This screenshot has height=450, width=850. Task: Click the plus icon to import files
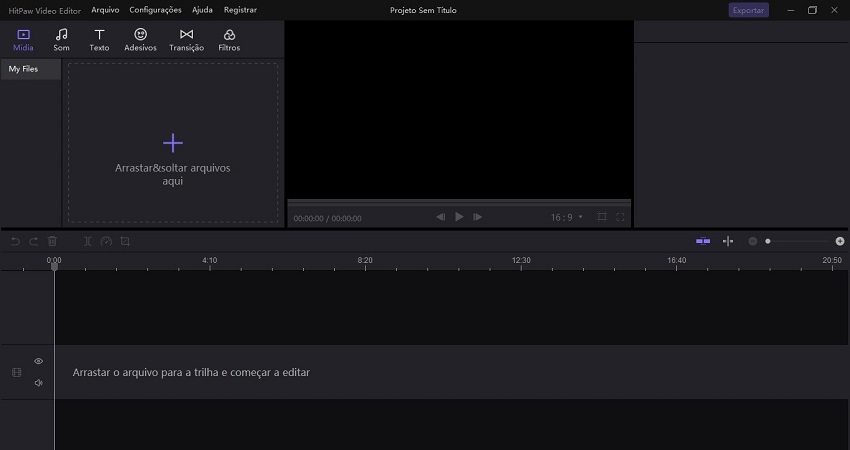(x=173, y=143)
